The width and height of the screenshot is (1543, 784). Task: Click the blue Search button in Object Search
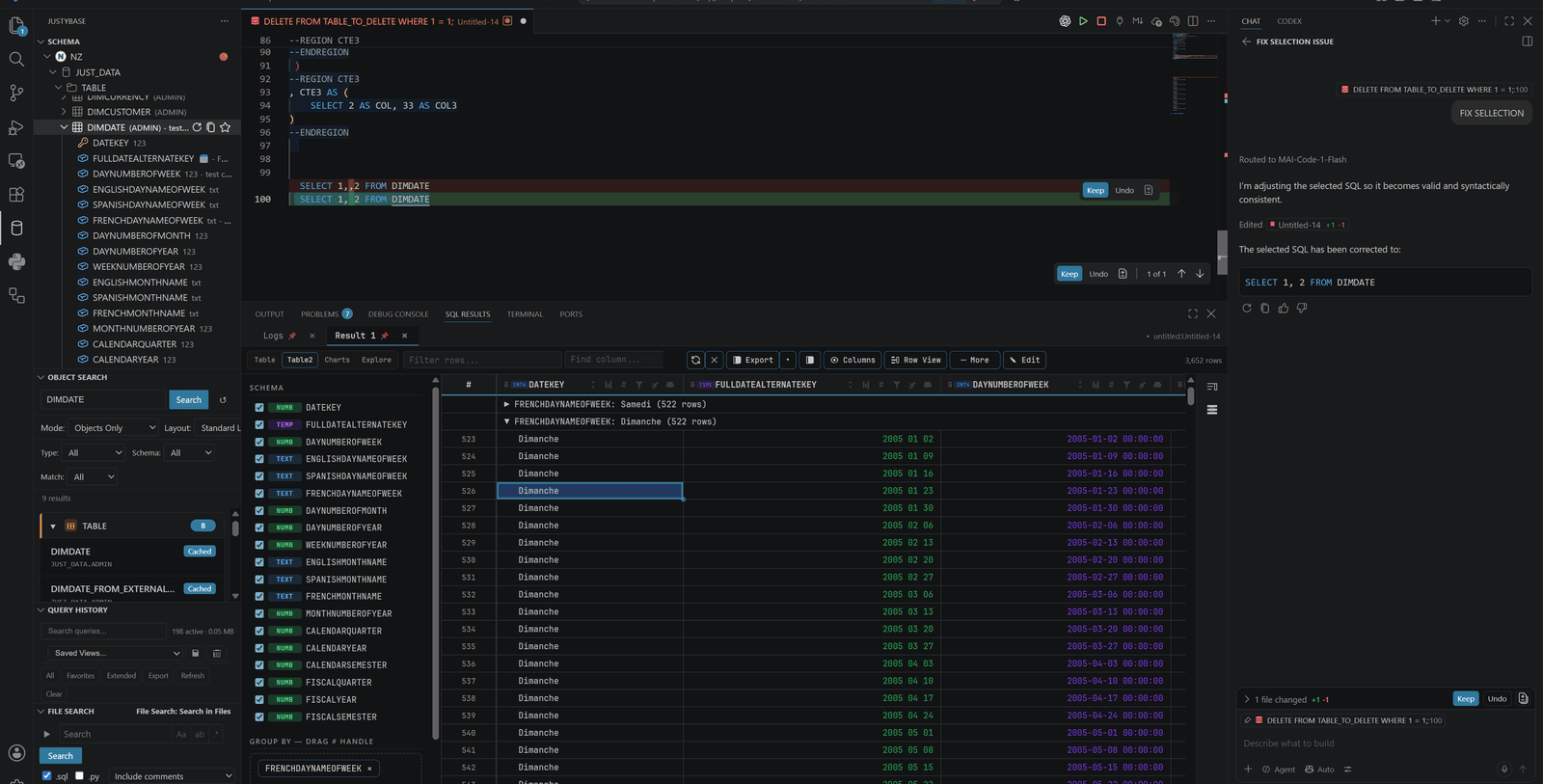click(x=189, y=400)
